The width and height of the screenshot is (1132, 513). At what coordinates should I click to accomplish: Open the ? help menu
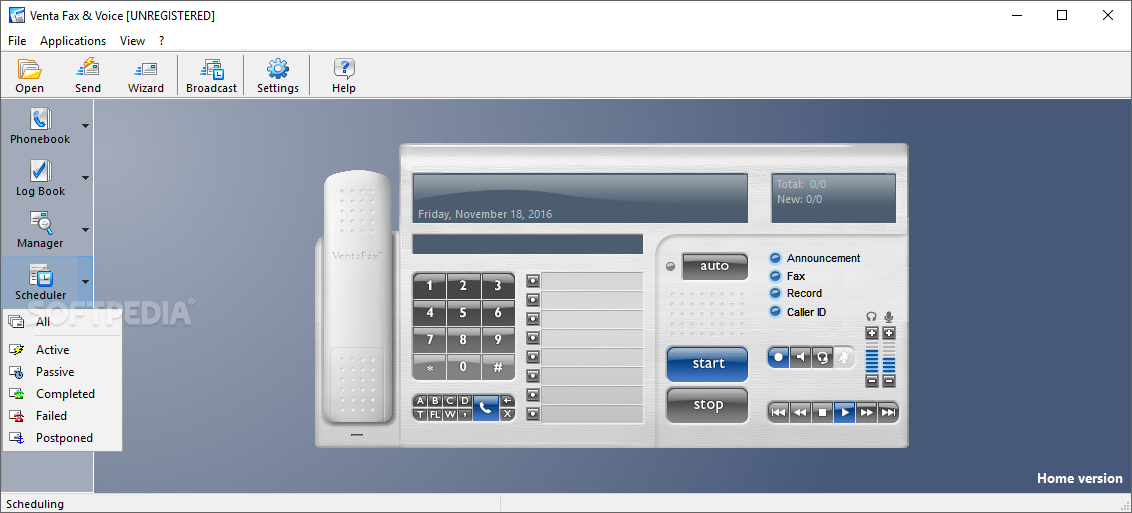(162, 41)
